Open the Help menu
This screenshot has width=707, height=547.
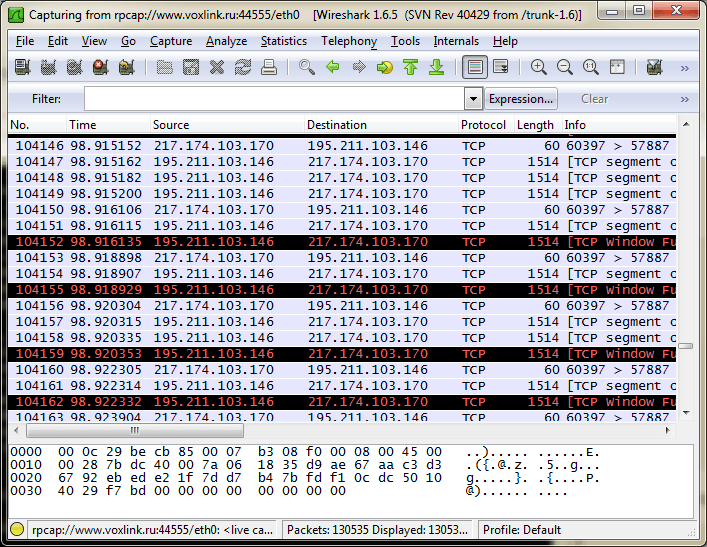click(505, 41)
